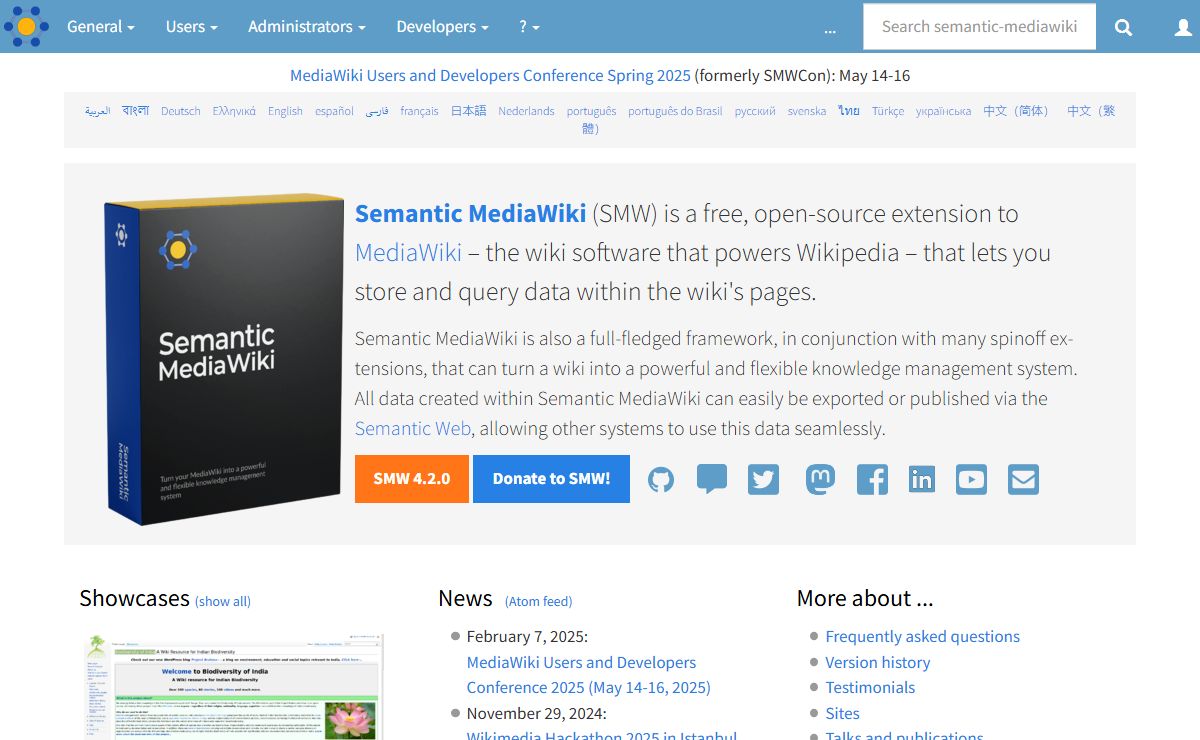Image resolution: width=1200 pixels, height=740 pixels.
Task: Switch language to English
Action: coord(285,111)
